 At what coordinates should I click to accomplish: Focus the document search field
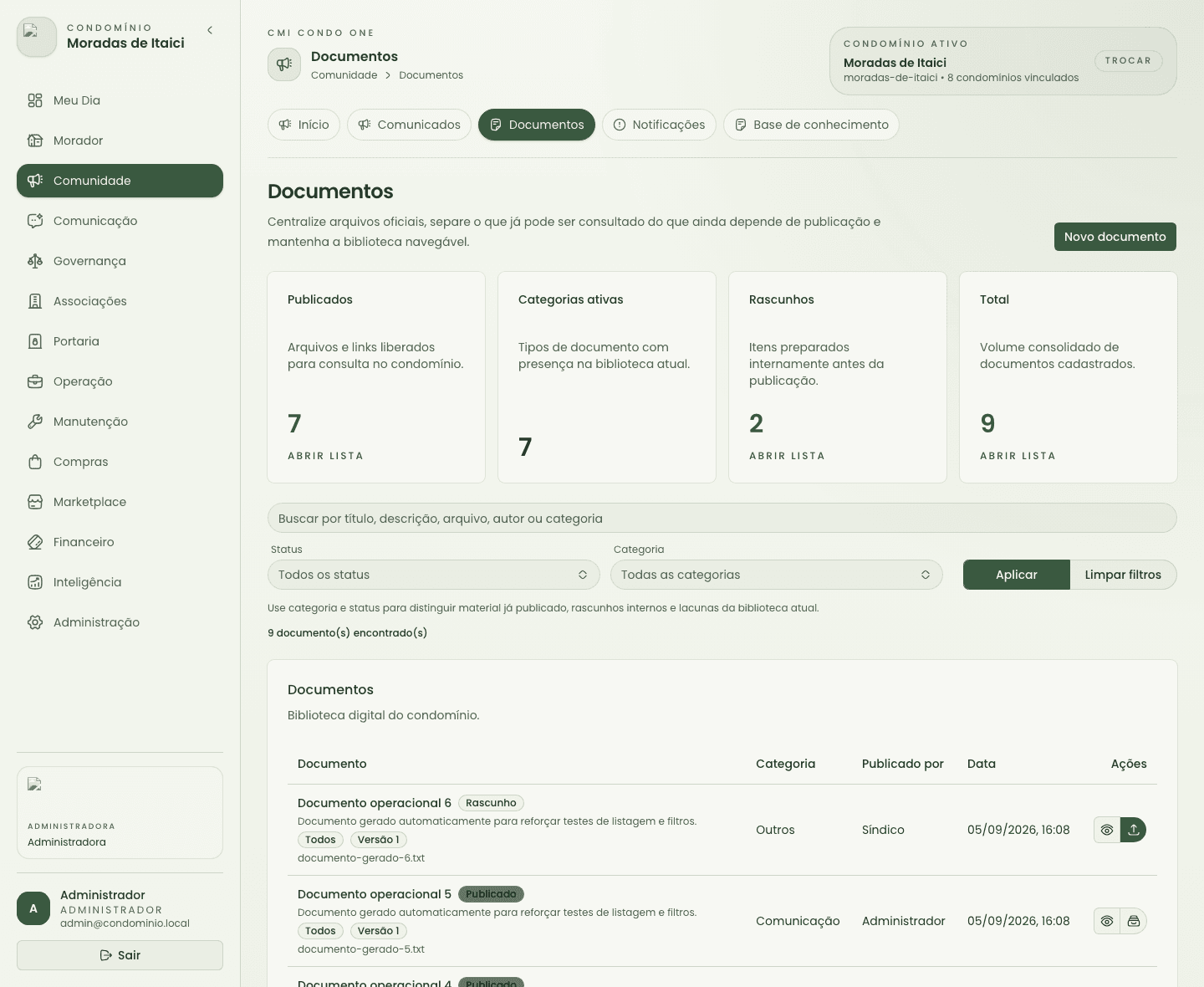click(x=722, y=518)
